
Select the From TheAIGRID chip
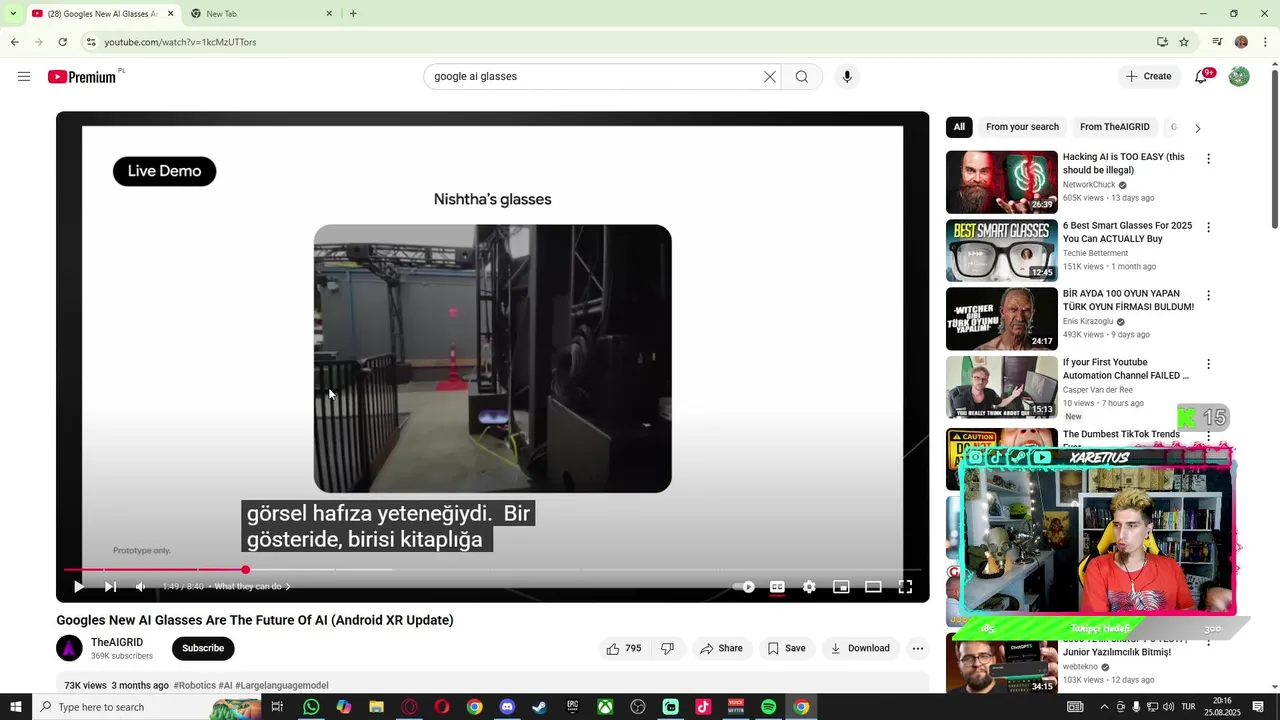(x=1114, y=127)
